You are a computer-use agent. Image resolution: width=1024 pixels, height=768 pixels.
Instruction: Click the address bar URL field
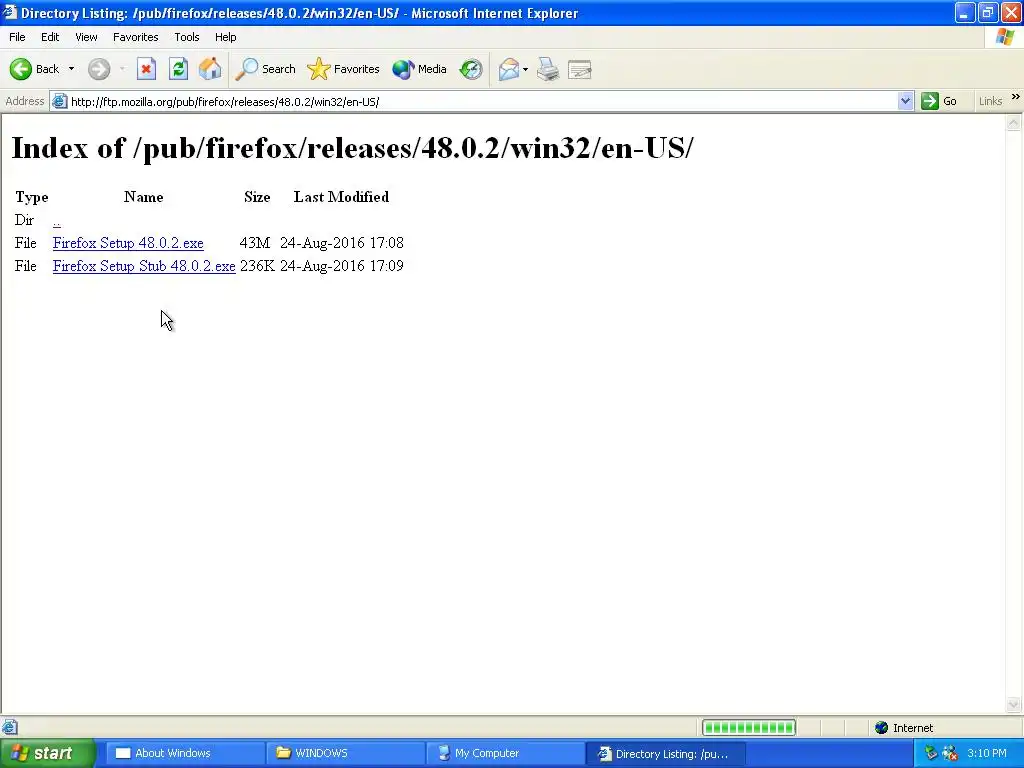pos(483,101)
